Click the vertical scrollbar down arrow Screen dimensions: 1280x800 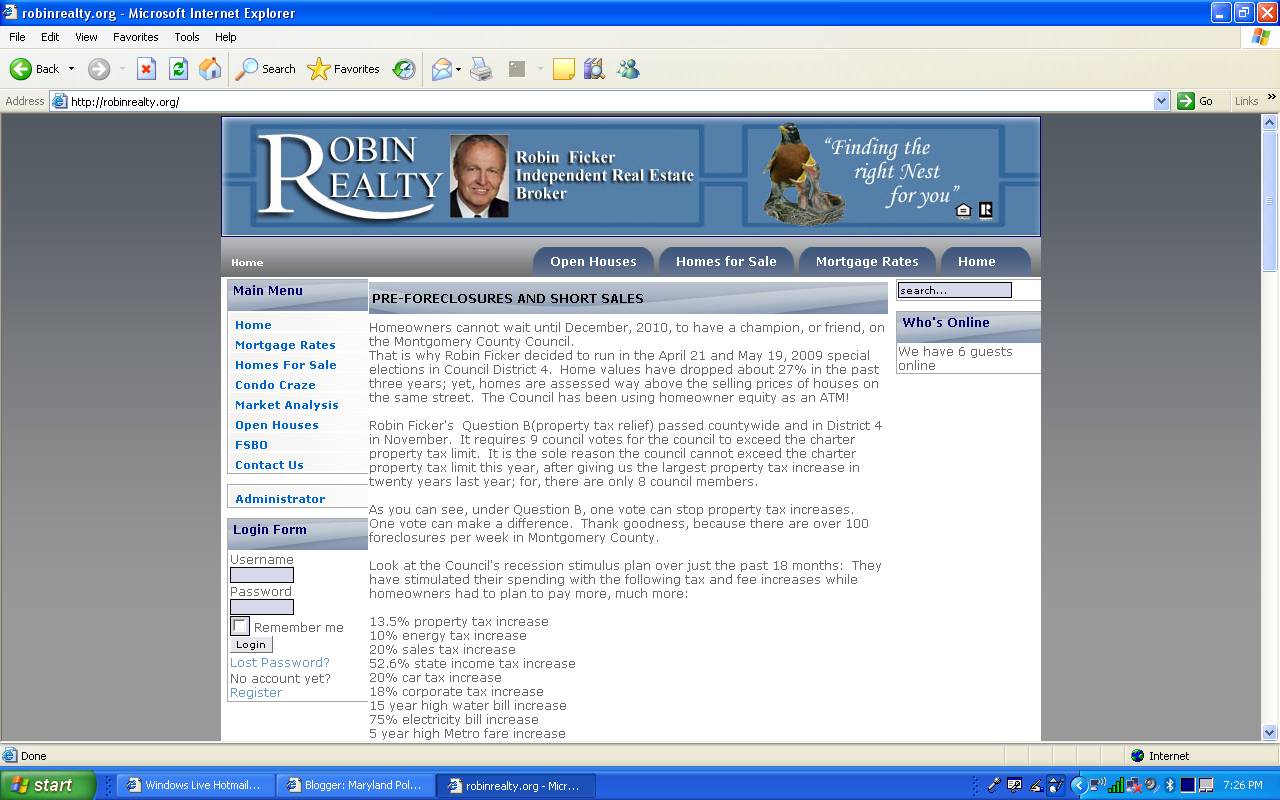(x=1270, y=732)
